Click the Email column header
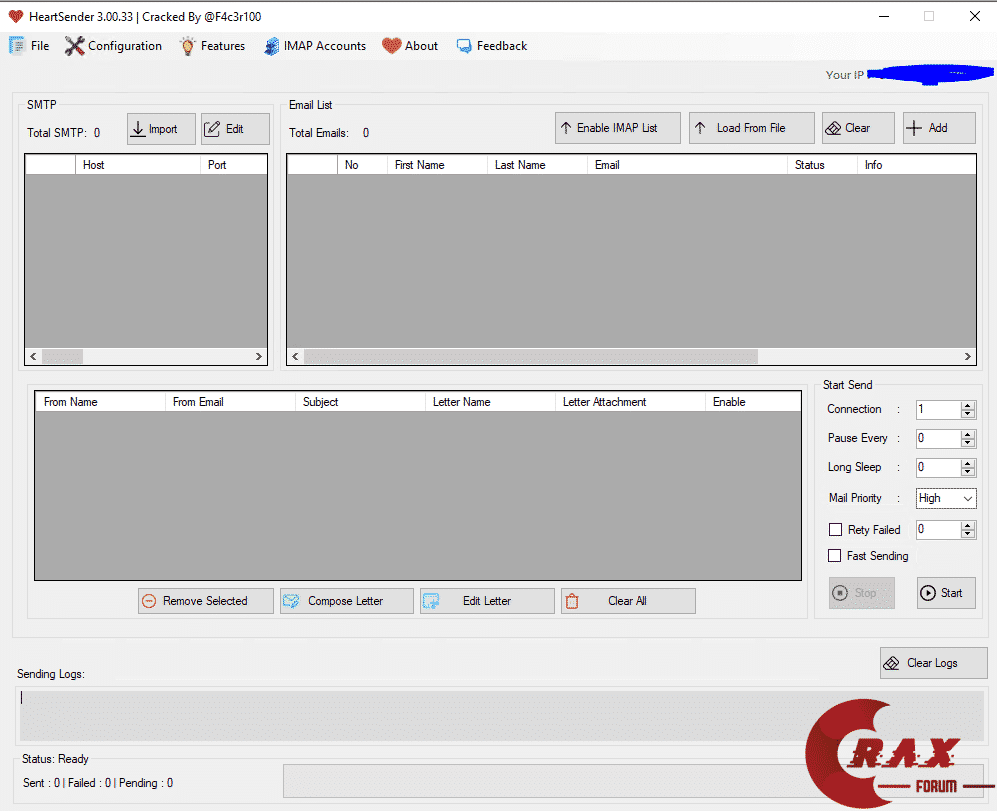997x811 pixels. [687, 165]
